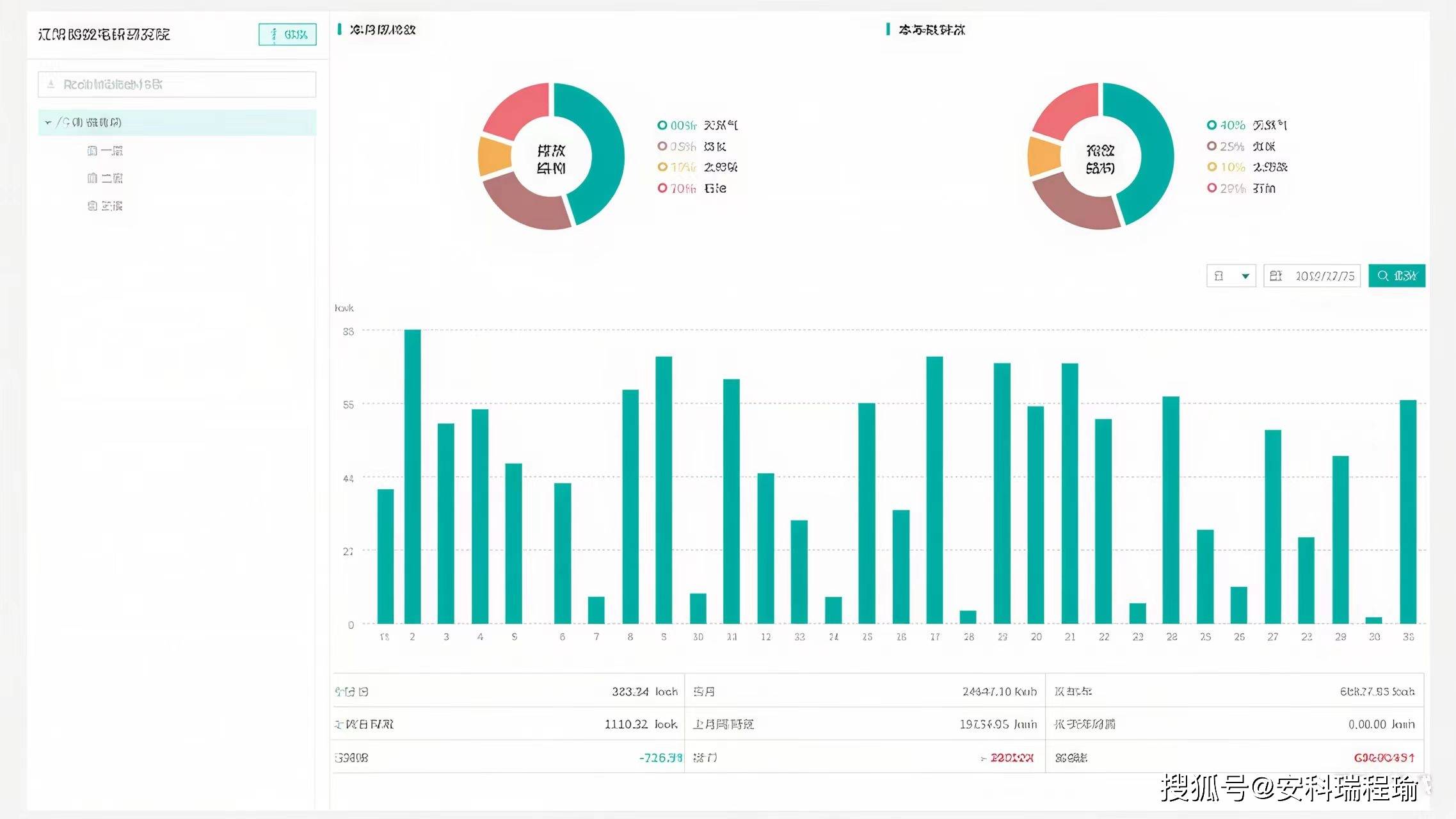Viewport: 1456px width, 819px height.
Task: Open the 日 period dropdown
Action: (1231, 276)
